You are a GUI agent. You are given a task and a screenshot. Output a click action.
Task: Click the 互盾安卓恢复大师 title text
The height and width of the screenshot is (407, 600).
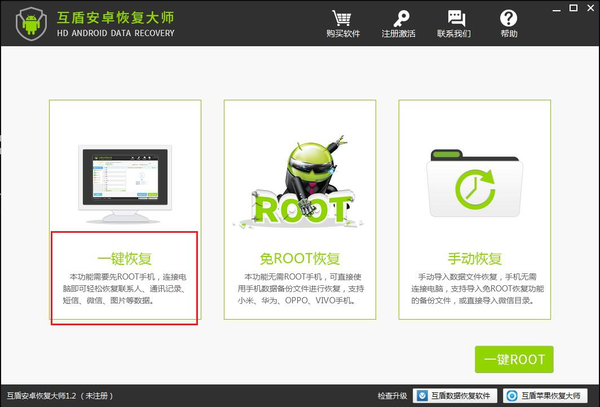(x=116, y=18)
